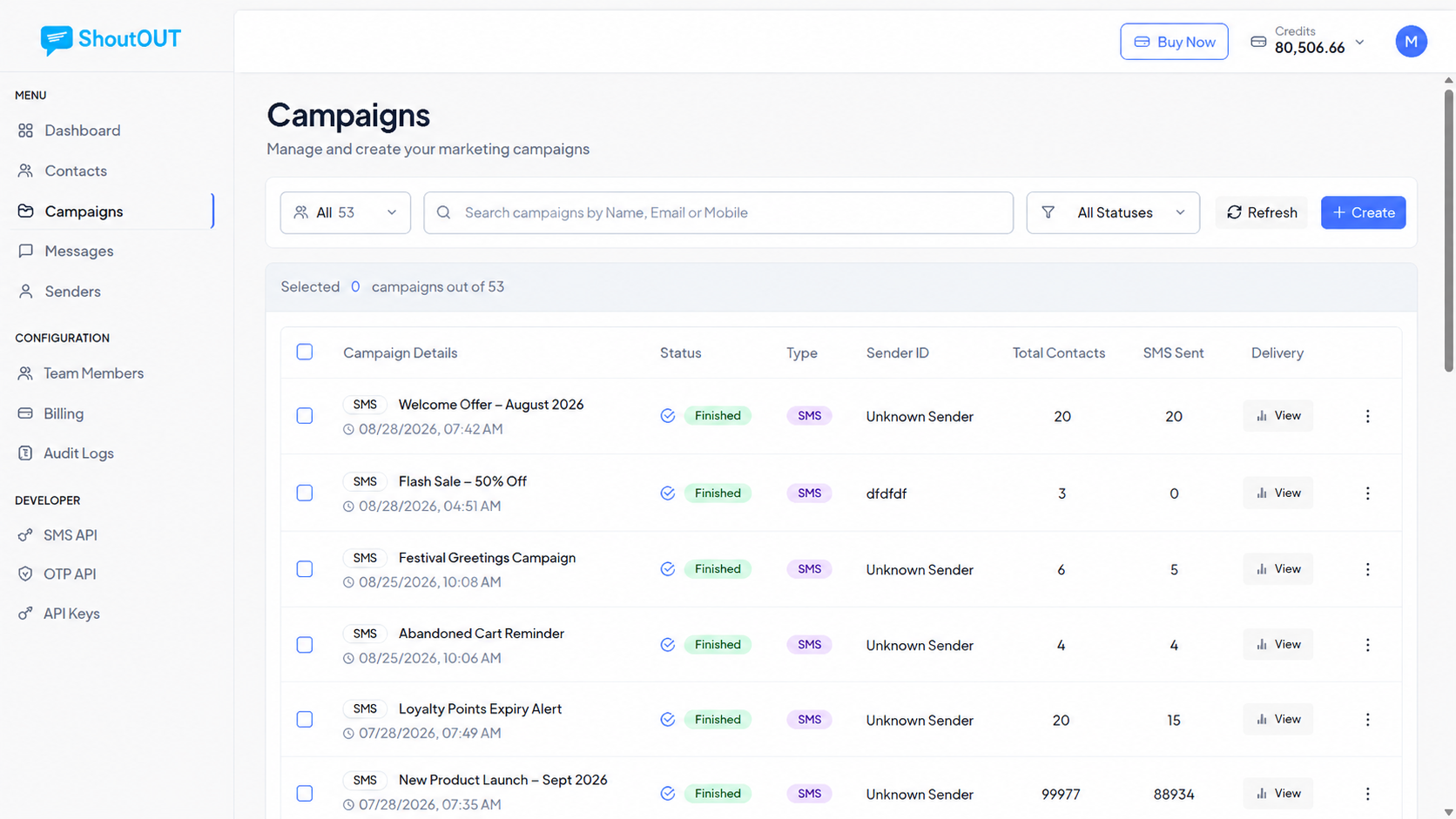
Task: Click the people icon in All 53
Action: (x=301, y=212)
